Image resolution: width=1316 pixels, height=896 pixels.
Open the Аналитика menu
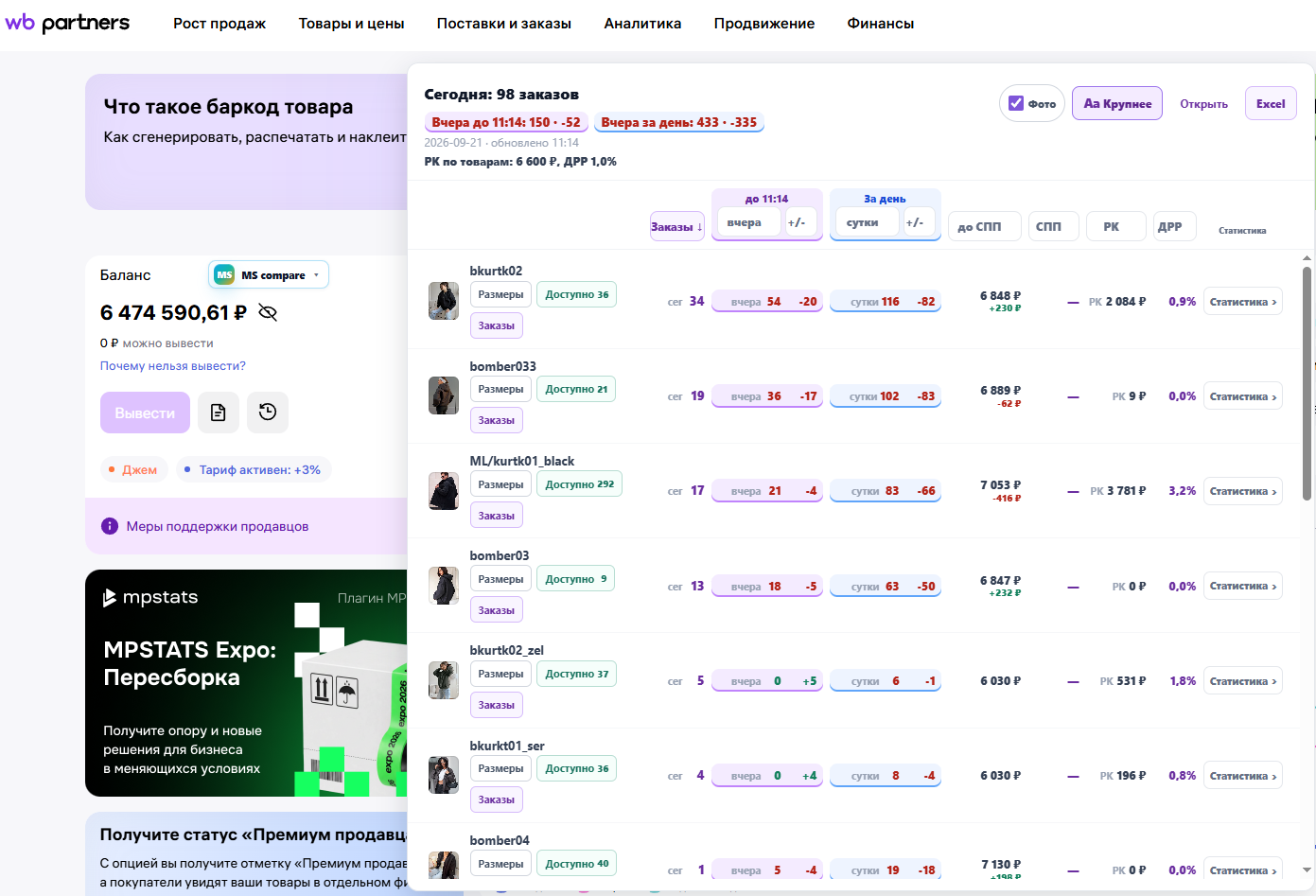[642, 24]
